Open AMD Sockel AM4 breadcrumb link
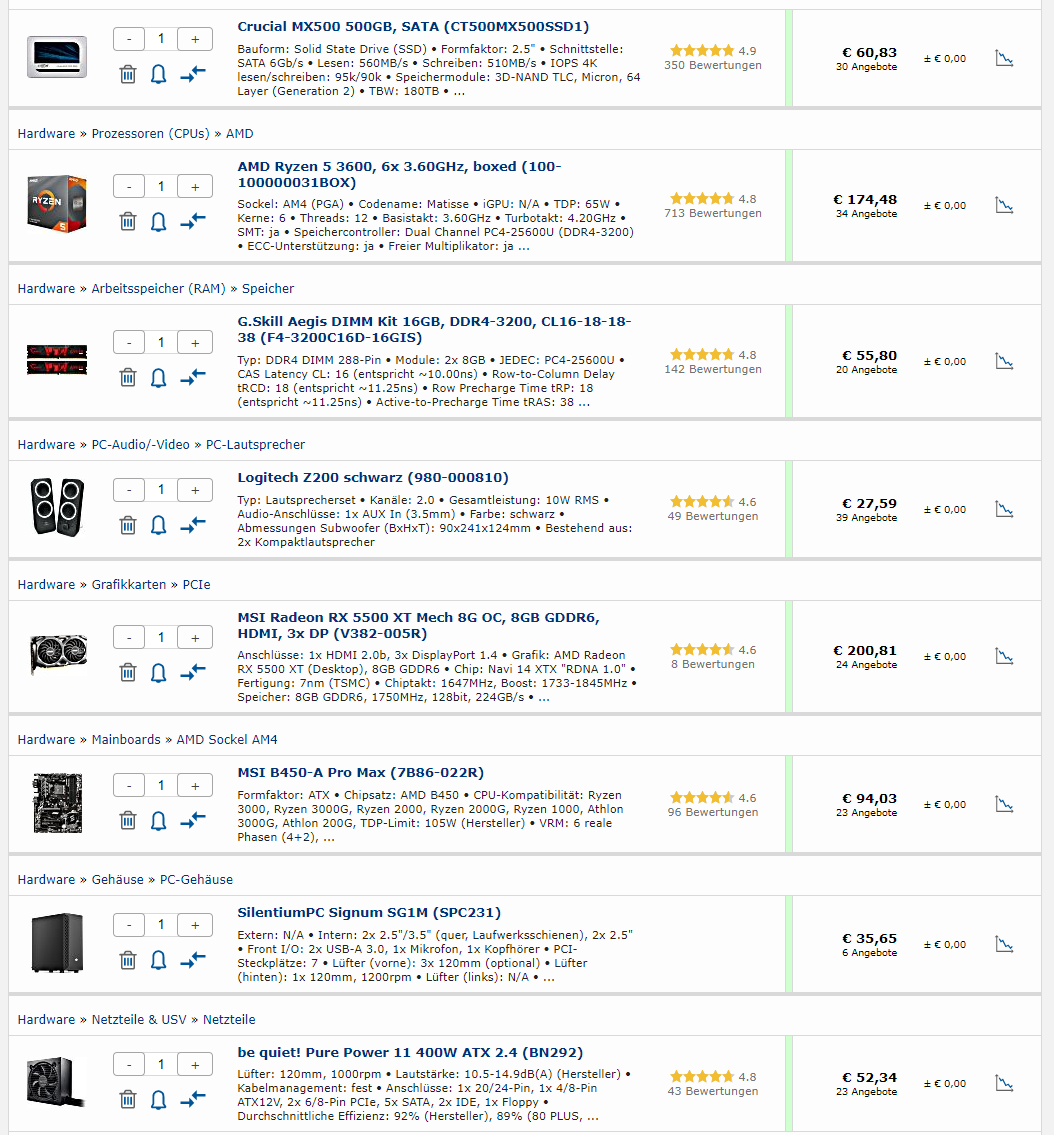 (227, 740)
